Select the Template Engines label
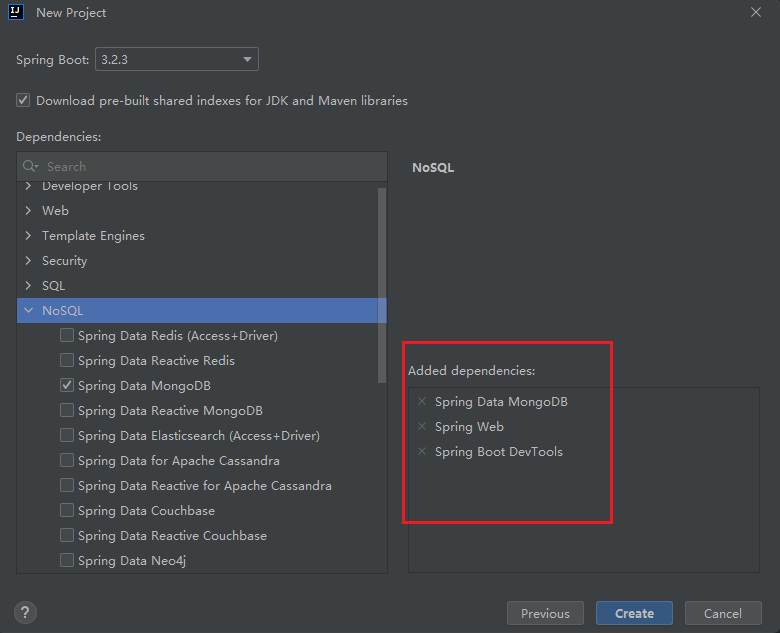This screenshot has height=633, width=780. pos(93,235)
